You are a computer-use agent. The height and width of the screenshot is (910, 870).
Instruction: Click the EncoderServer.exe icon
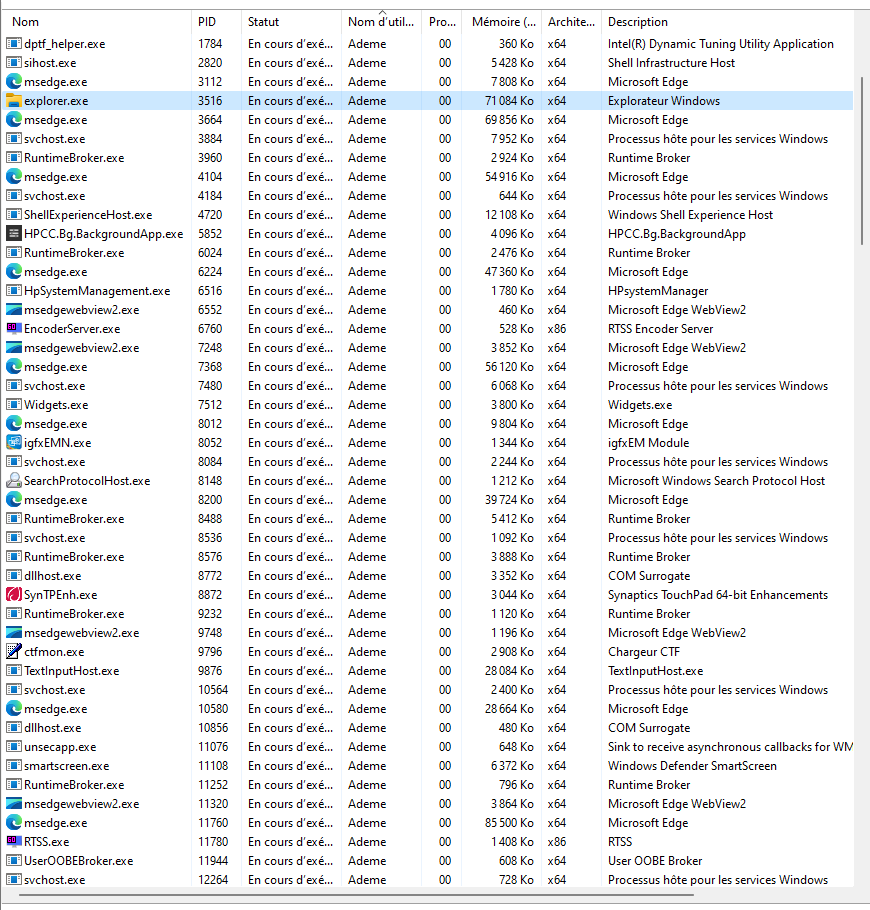click(13, 329)
